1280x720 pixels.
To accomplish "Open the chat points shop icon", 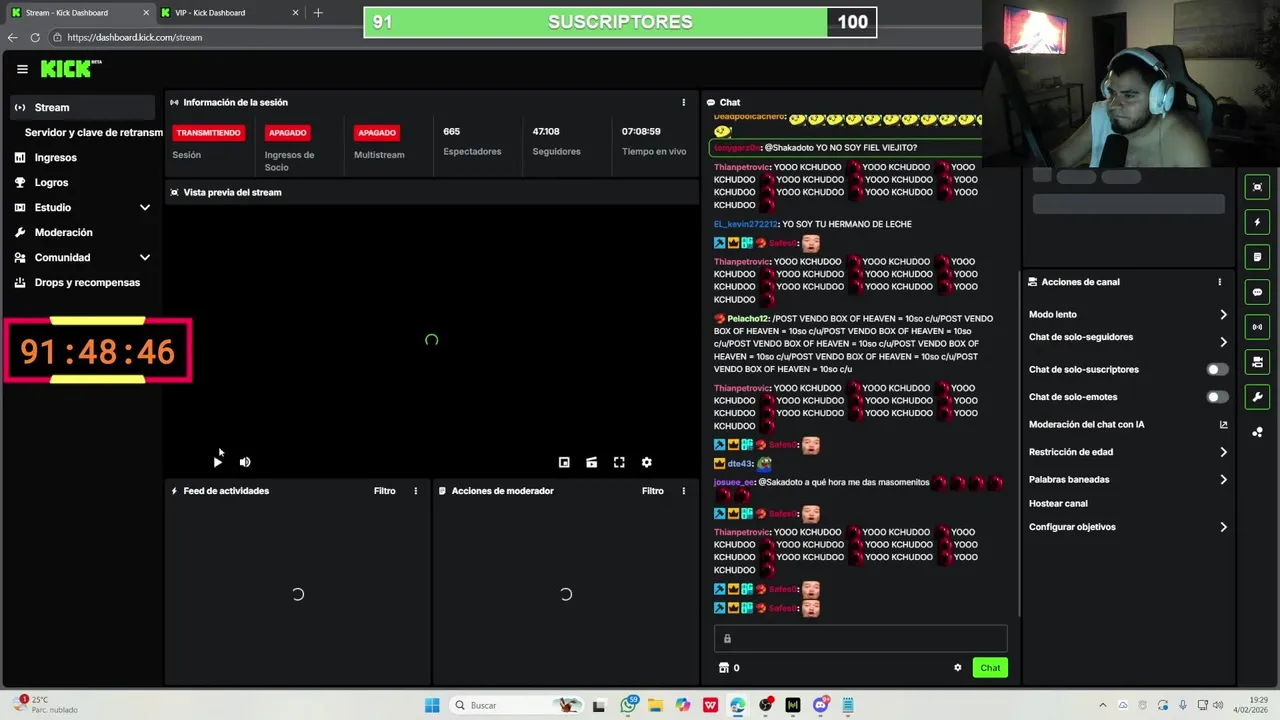I will [725, 668].
